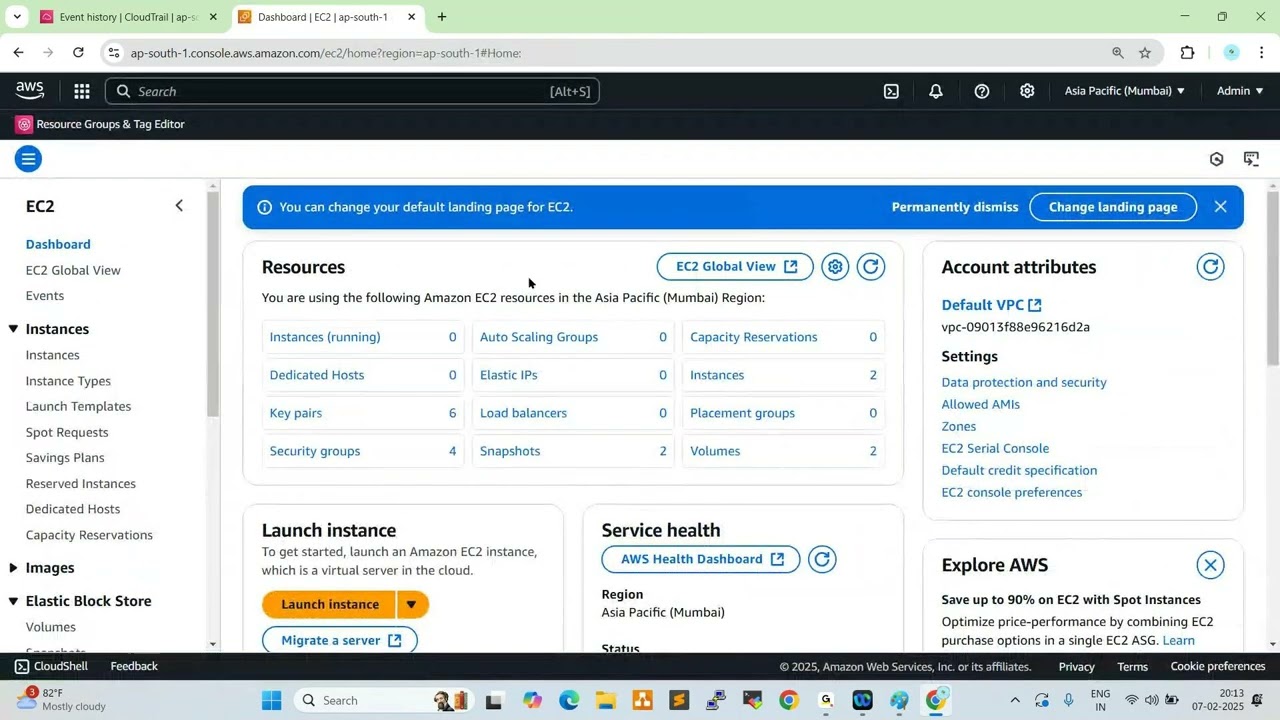Open CloudShell icon in top navigation bar

[x=891, y=91]
